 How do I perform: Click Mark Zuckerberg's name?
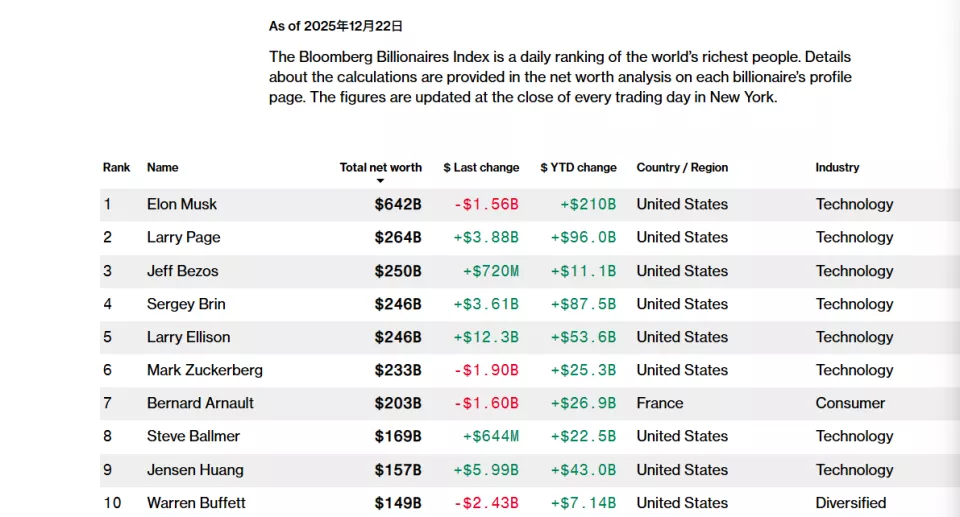point(204,370)
